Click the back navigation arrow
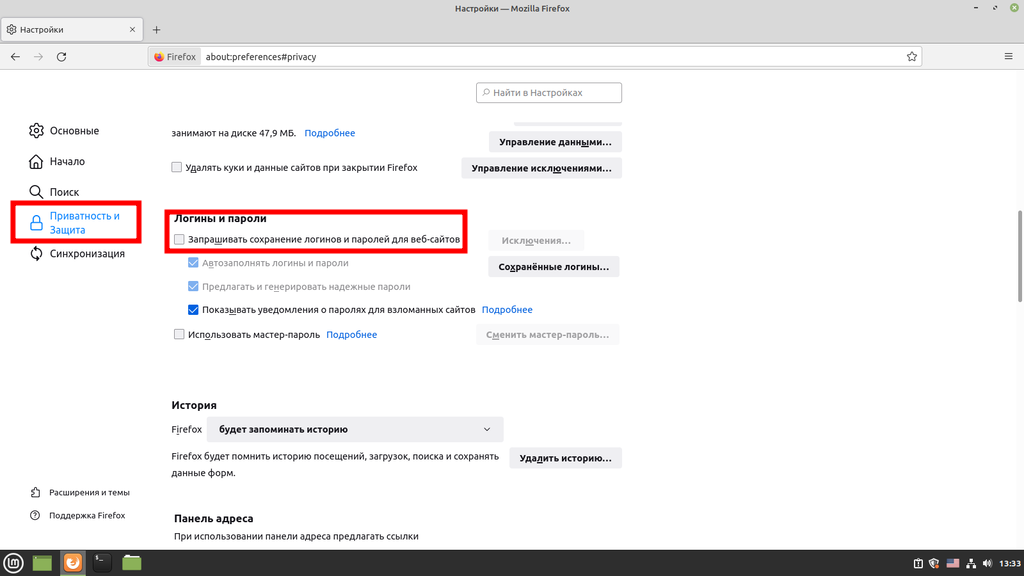This screenshot has width=1024, height=576. pos(15,57)
